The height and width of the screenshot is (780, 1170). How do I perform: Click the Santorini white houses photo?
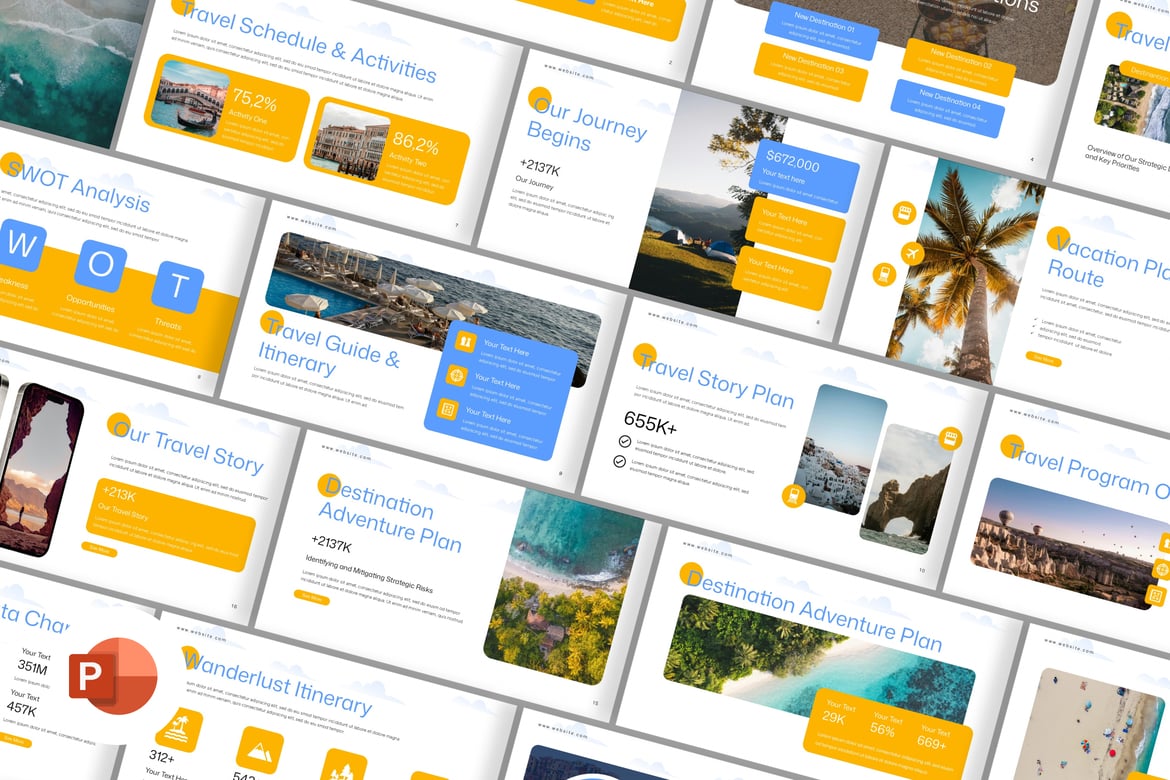click(x=842, y=449)
